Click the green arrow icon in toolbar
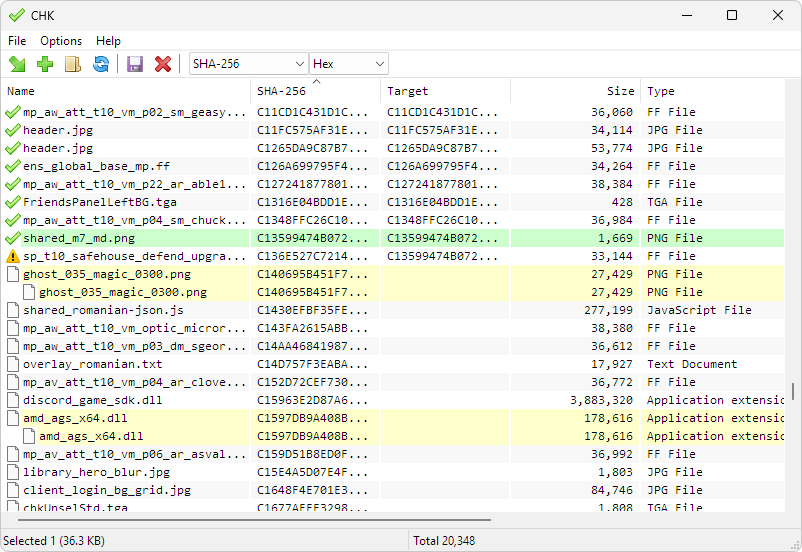The image size is (802, 552). point(17,64)
